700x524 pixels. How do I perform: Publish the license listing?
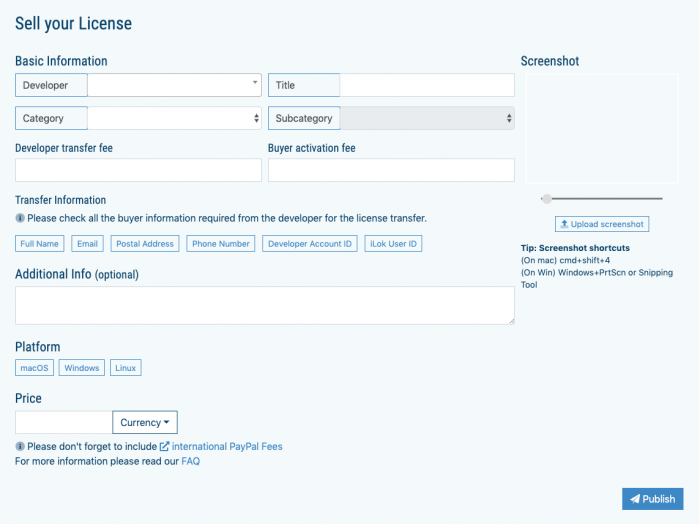coord(651,499)
